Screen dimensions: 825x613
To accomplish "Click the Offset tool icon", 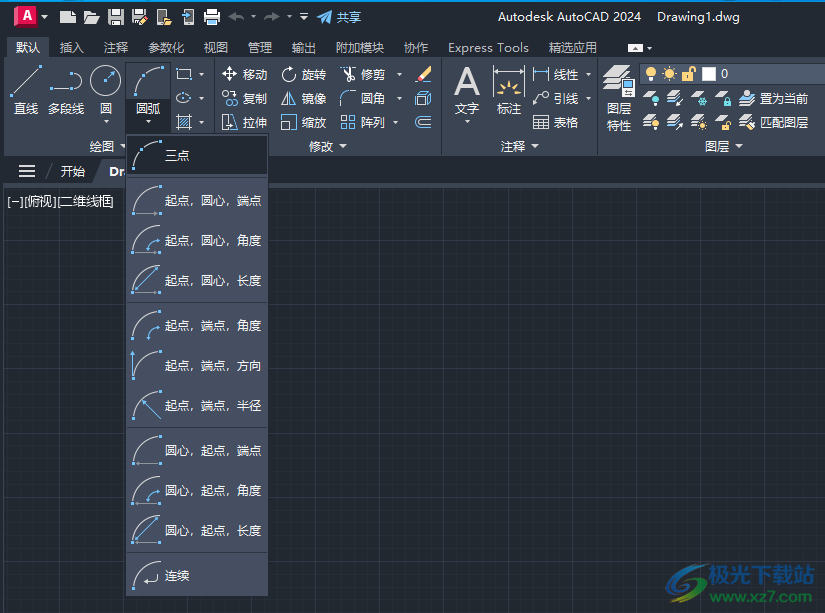I will point(424,123).
